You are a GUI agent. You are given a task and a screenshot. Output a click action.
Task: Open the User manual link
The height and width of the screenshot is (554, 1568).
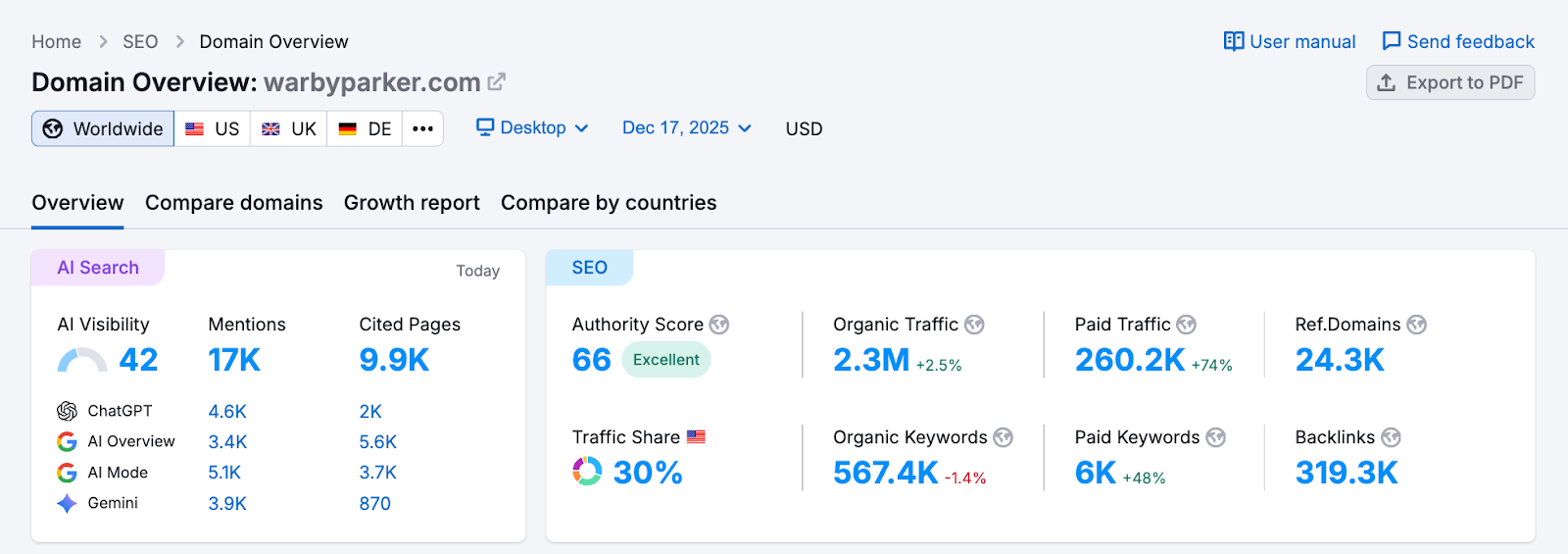pyautogui.click(x=1290, y=41)
